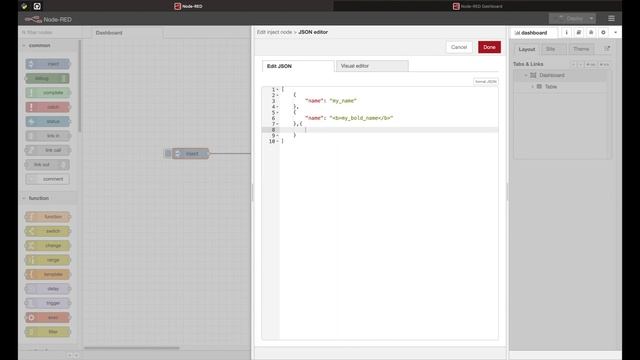The image size is (640, 360).
Task: Select the trigger node in palette
Action: click(48, 303)
